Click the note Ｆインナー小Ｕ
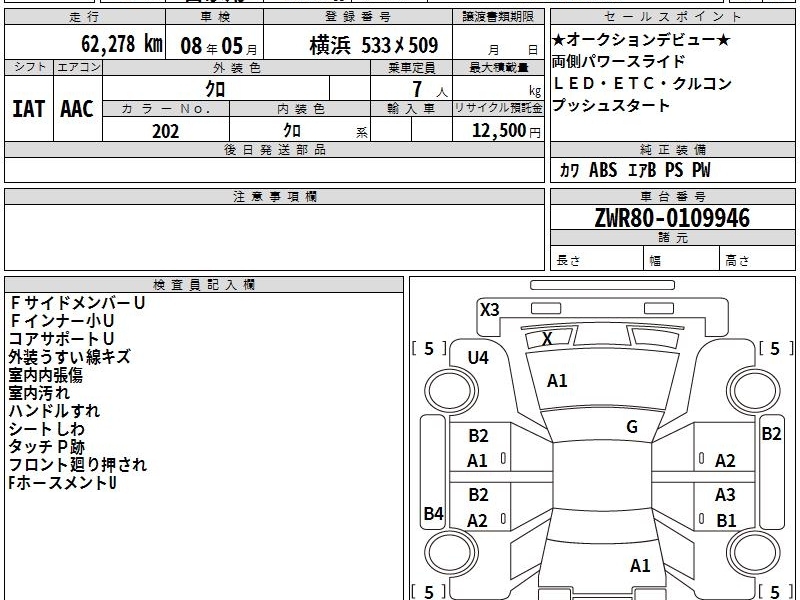This screenshot has height=600, width=800. tap(61, 321)
